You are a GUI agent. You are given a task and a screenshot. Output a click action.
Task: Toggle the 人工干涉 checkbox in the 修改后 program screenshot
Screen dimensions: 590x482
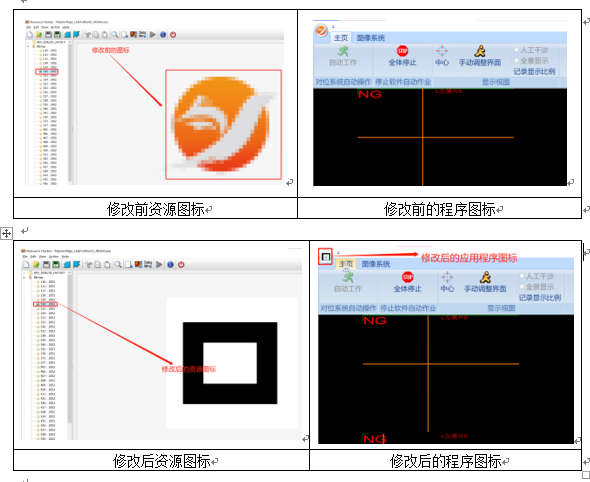point(522,276)
